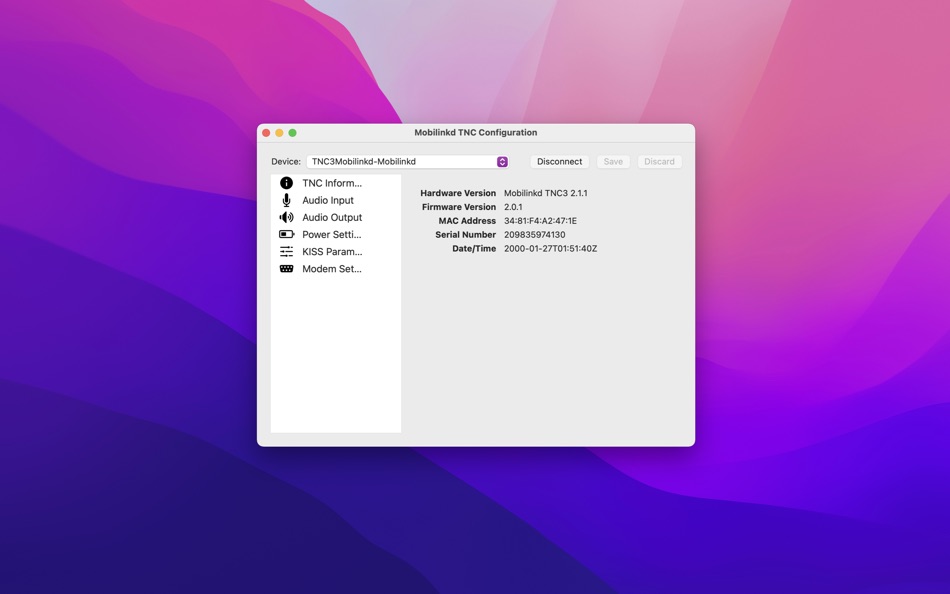
Task: Click the green zoom window button
Action: pyautogui.click(x=292, y=132)
